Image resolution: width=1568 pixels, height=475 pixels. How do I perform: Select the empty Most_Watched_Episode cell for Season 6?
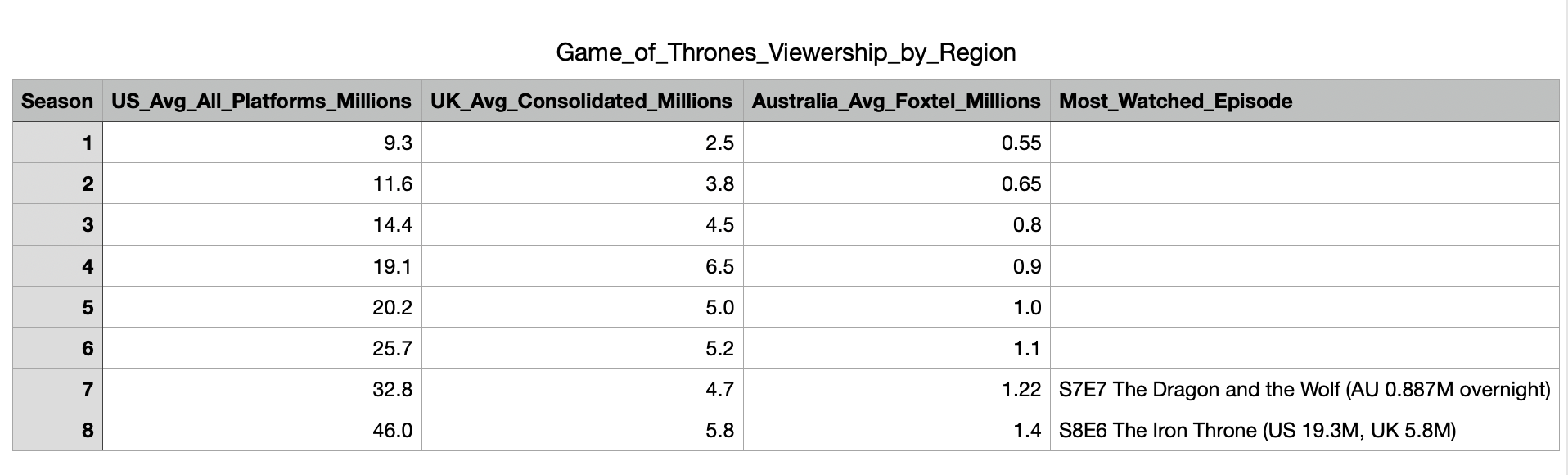tap(1304, 348)
